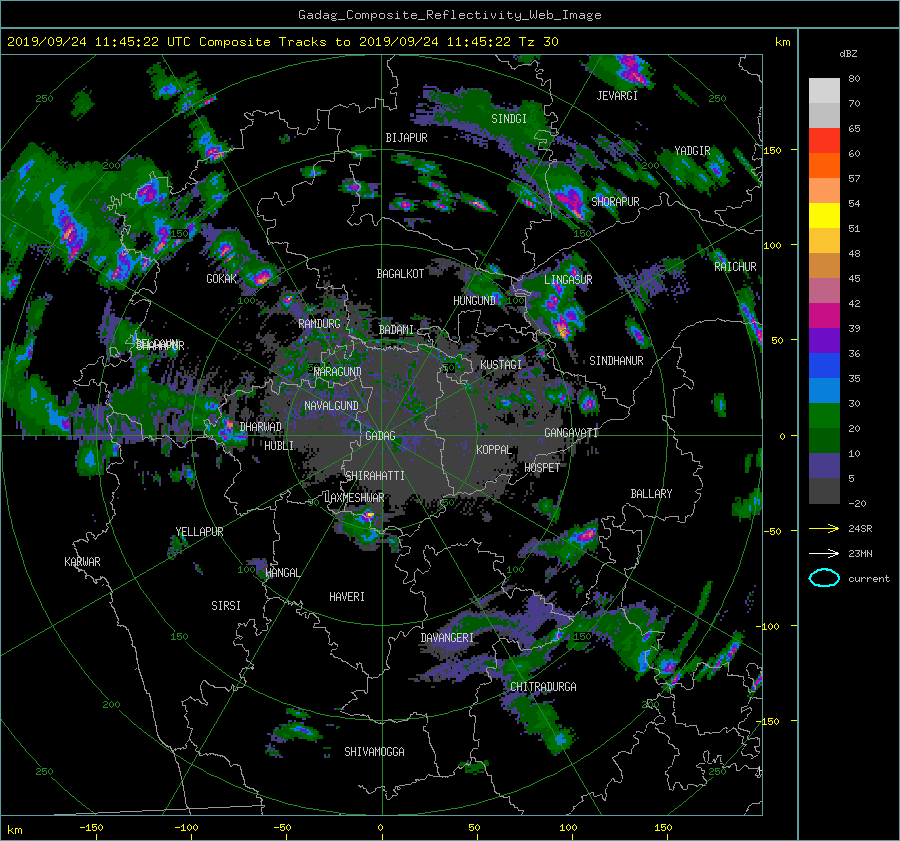Click the YADGIR city label

(692, 151)
